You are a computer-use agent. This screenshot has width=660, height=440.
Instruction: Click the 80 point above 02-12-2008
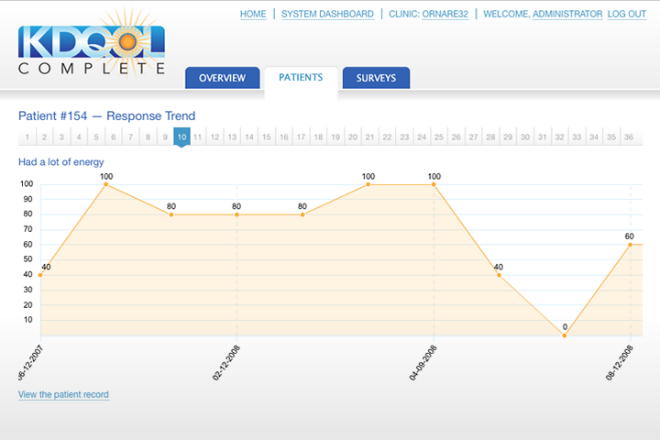[x=237, y=214]
